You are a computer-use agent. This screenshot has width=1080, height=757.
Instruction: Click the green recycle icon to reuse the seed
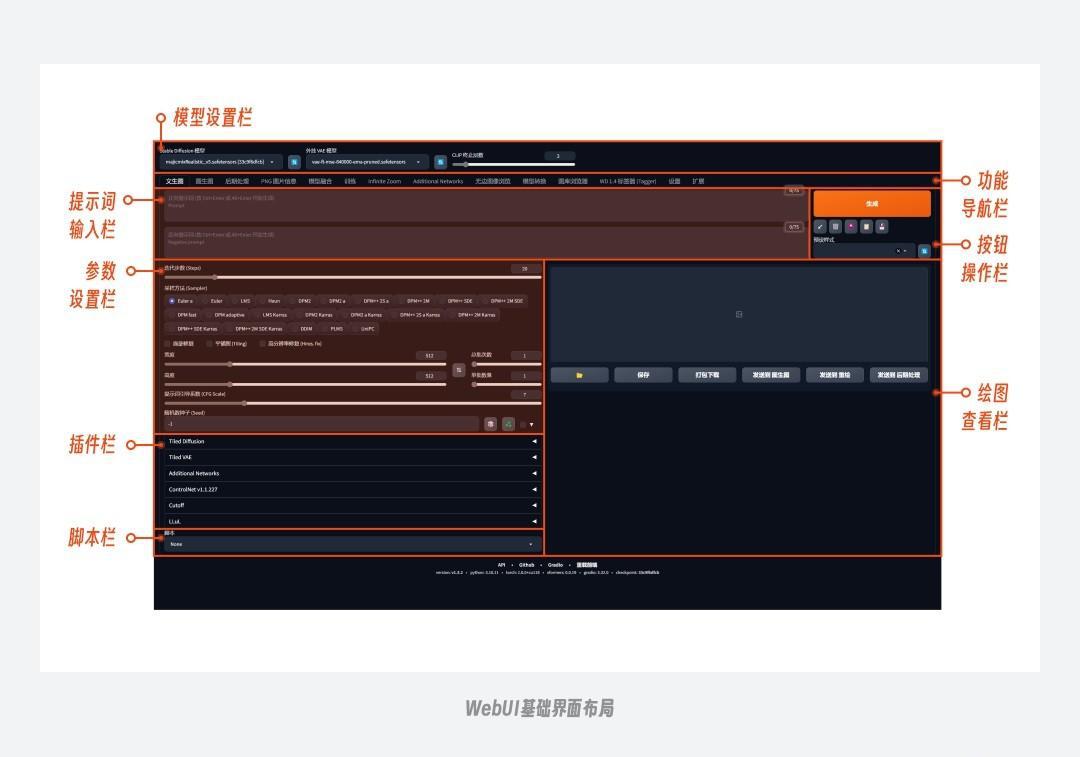[x=508, y=424]
